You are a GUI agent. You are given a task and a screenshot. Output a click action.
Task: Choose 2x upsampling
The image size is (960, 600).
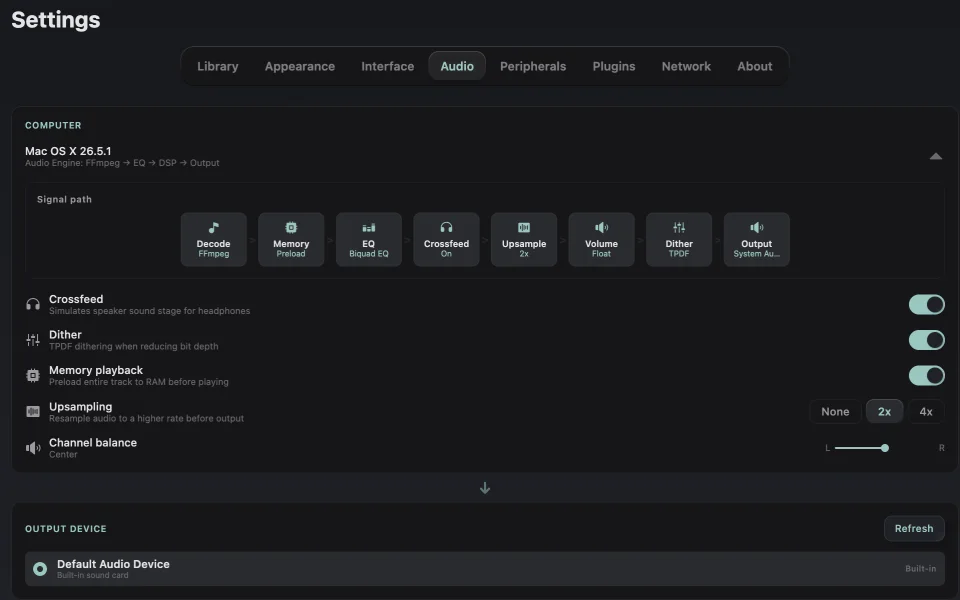(x=884, y=411)
